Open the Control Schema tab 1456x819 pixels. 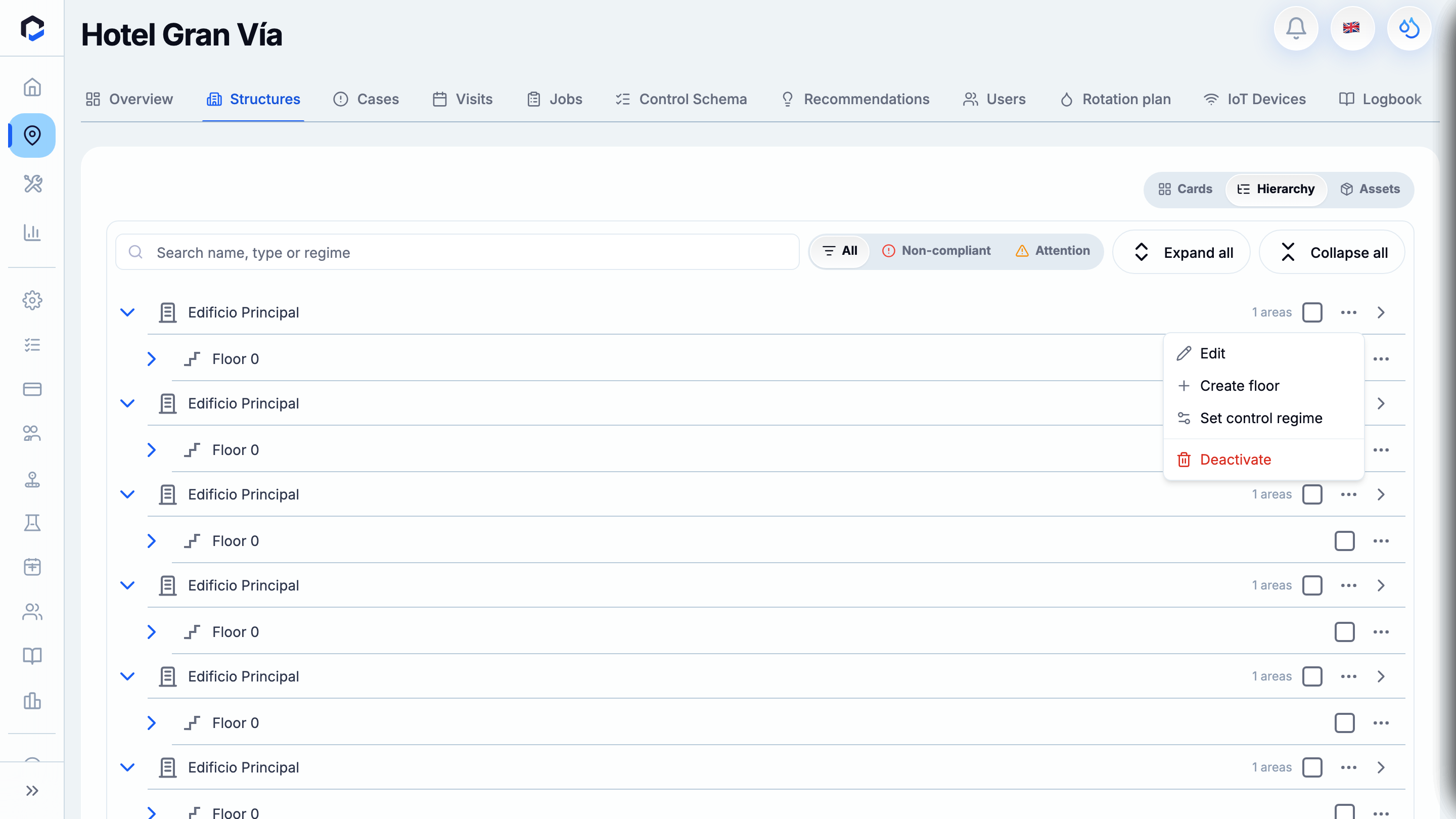click(681, 100)
